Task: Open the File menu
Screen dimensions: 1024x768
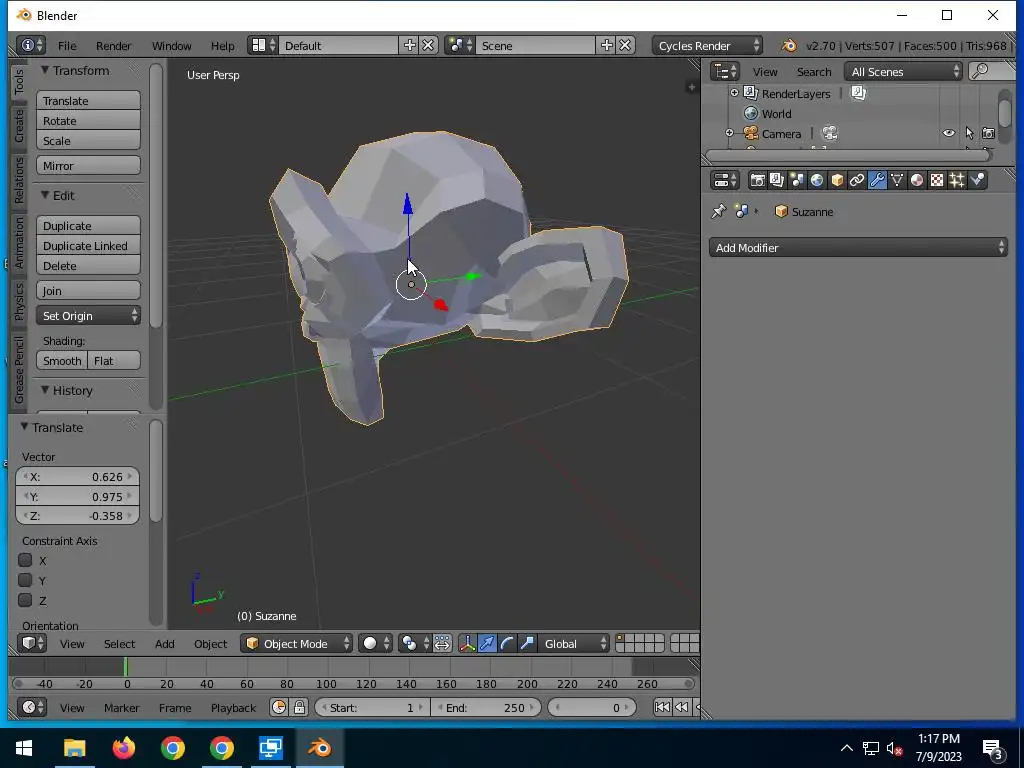Action: point(67,46)
